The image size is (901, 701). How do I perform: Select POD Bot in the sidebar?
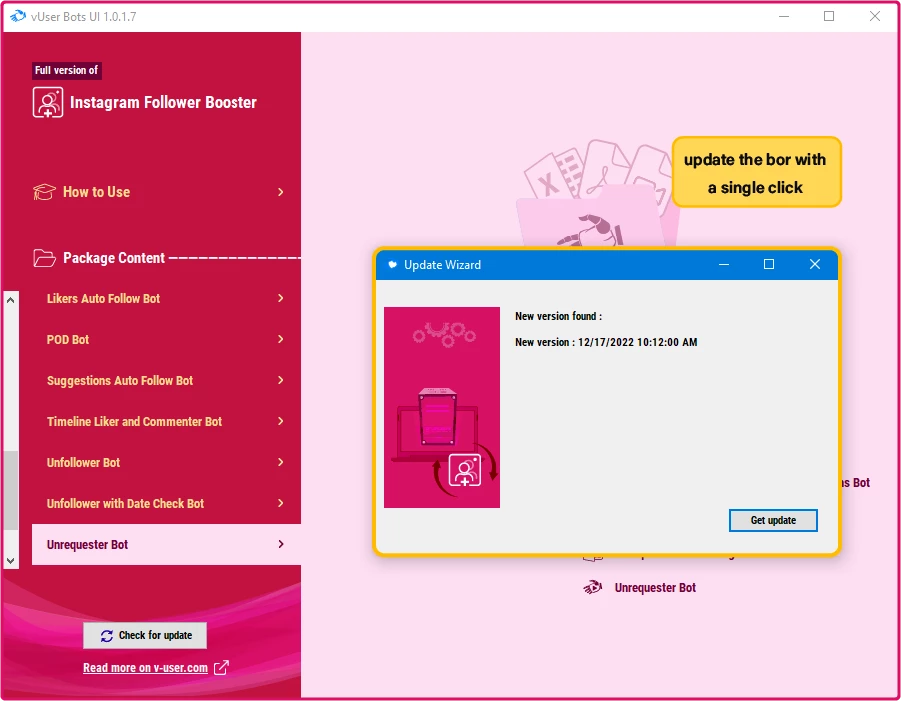[166, 339]
